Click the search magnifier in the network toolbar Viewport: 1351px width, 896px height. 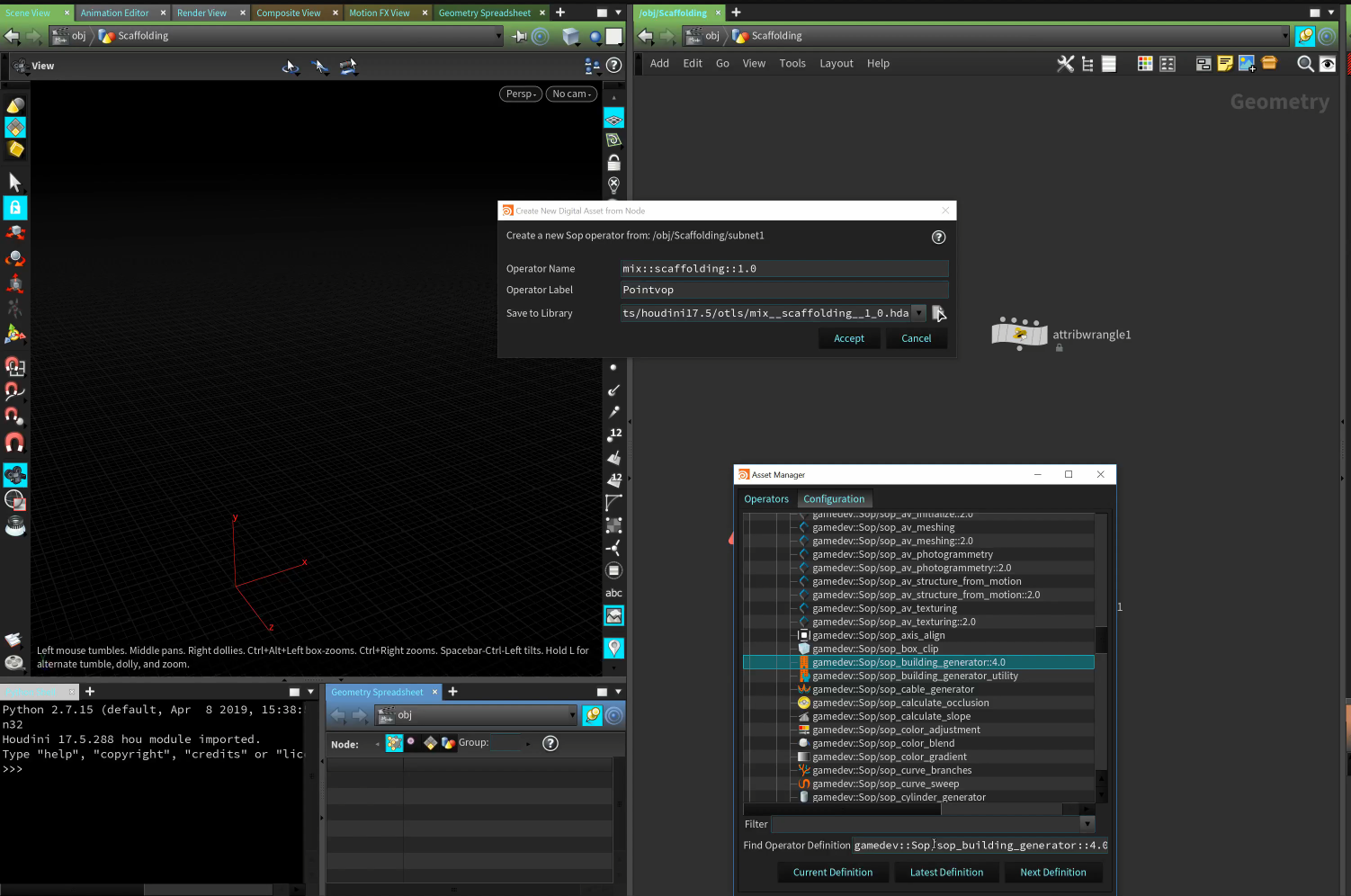pos(1304,63)
